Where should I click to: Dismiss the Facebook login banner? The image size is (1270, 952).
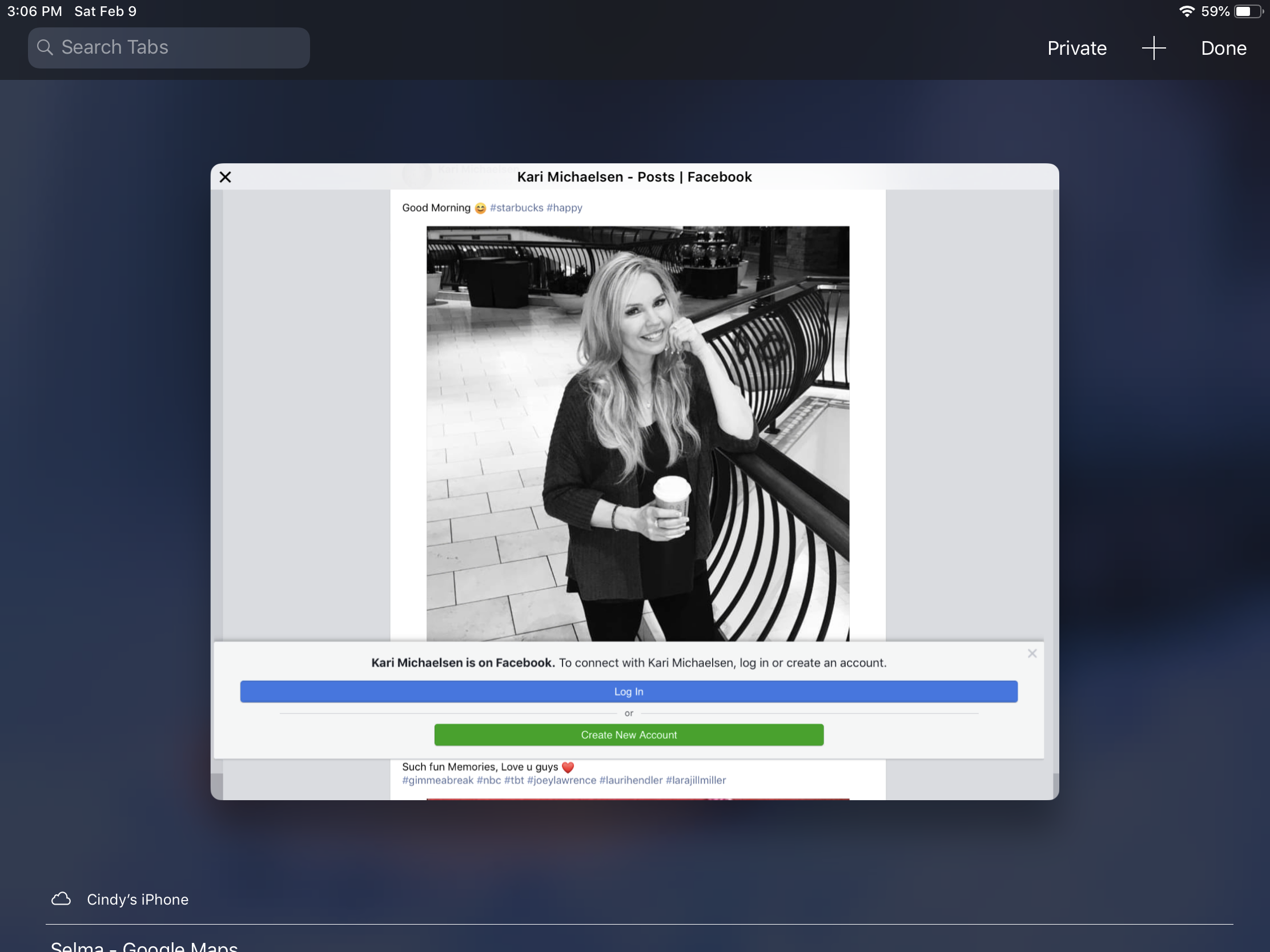coord(1032,654)
